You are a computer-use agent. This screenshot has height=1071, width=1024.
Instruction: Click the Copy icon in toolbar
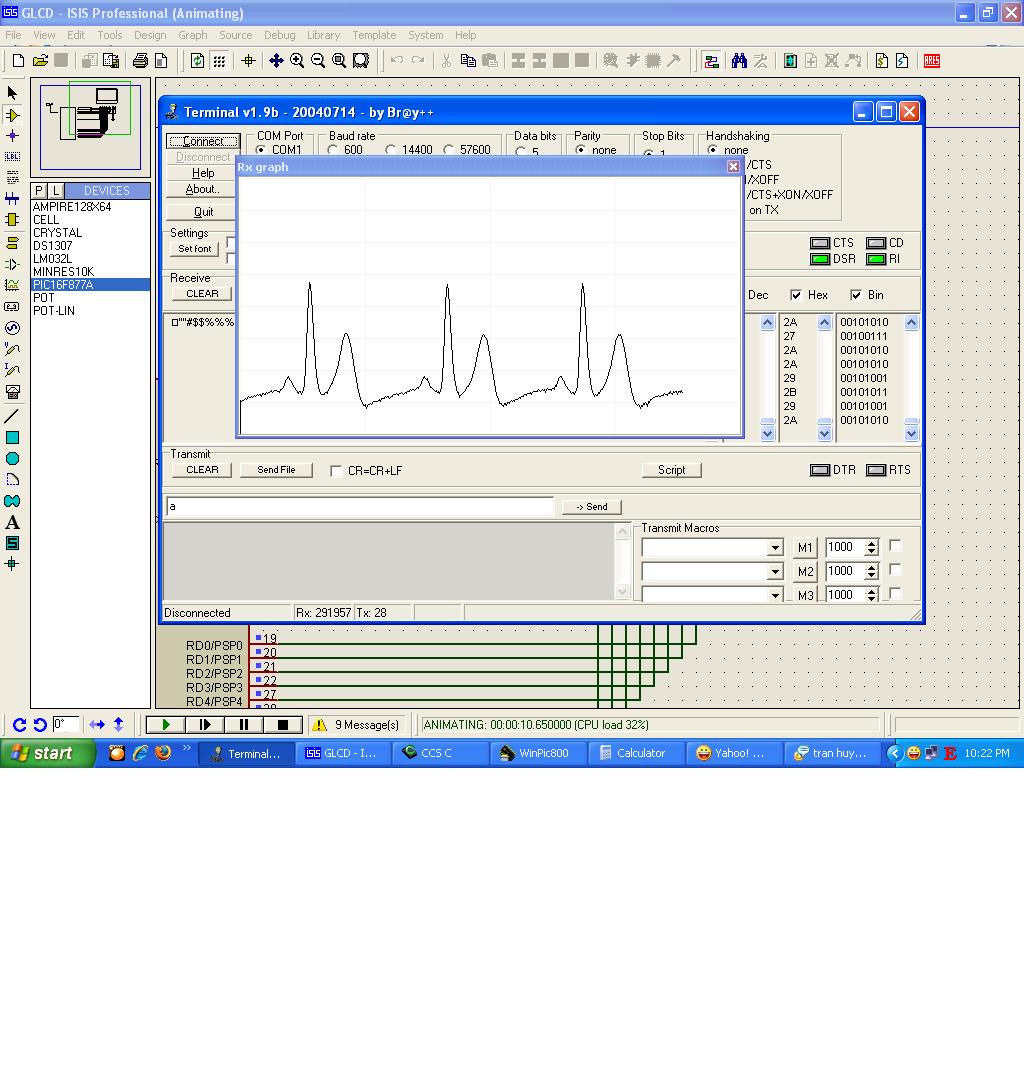click(x=468, y=61)
